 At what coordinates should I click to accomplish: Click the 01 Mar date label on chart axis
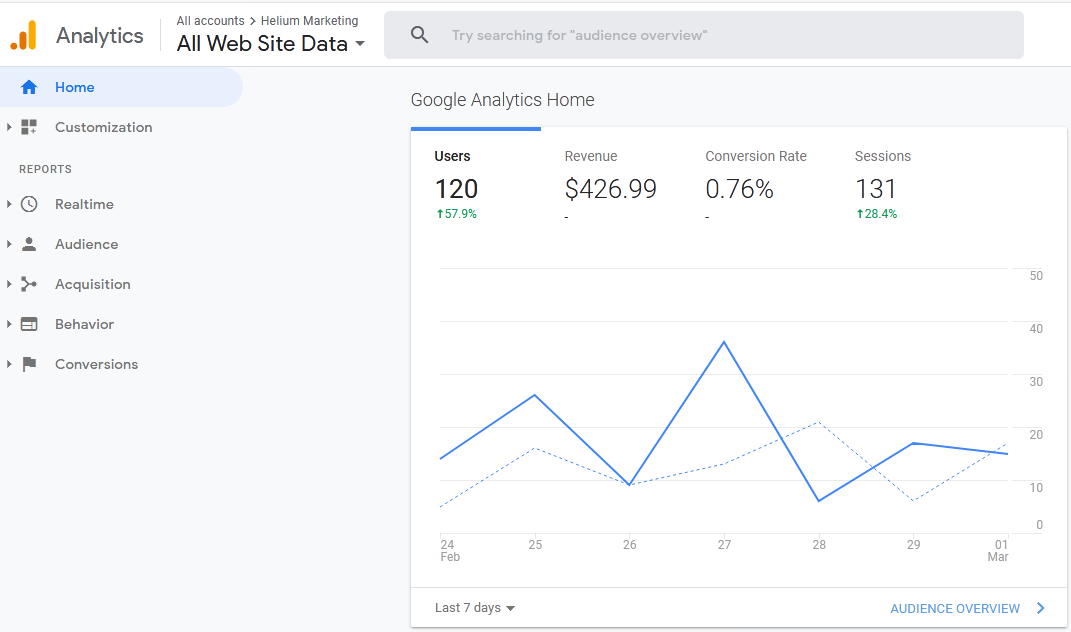point(998,551)
